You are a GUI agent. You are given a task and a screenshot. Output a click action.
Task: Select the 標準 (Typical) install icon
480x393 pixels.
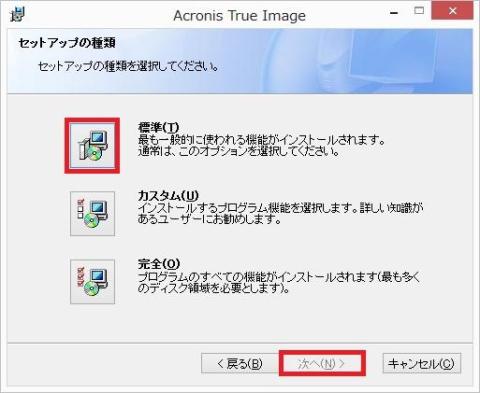(x=92, y=146)
